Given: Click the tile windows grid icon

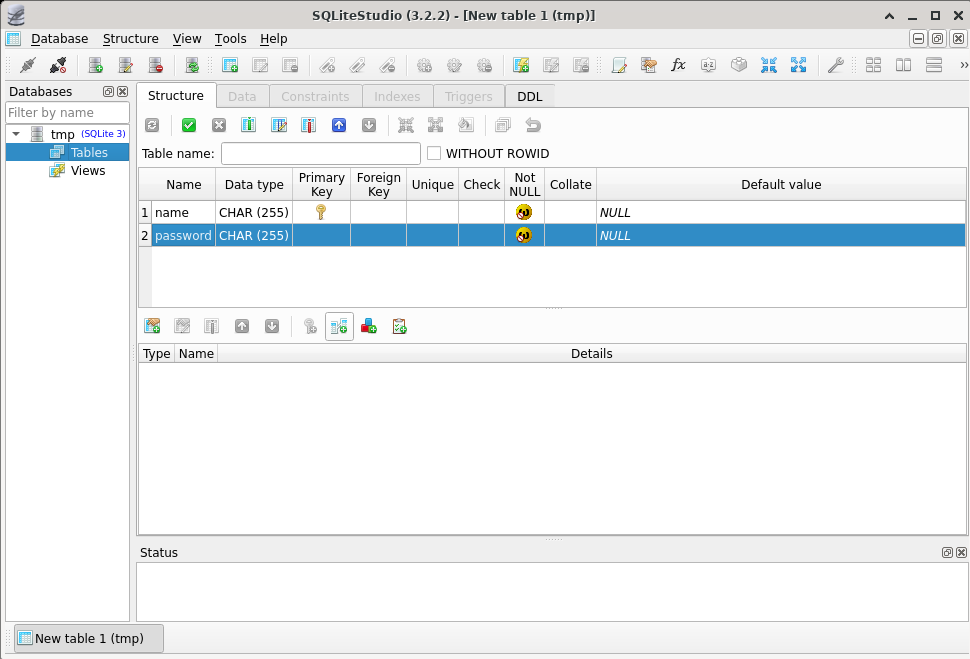Looking at the screenshot, I should 873,65.
